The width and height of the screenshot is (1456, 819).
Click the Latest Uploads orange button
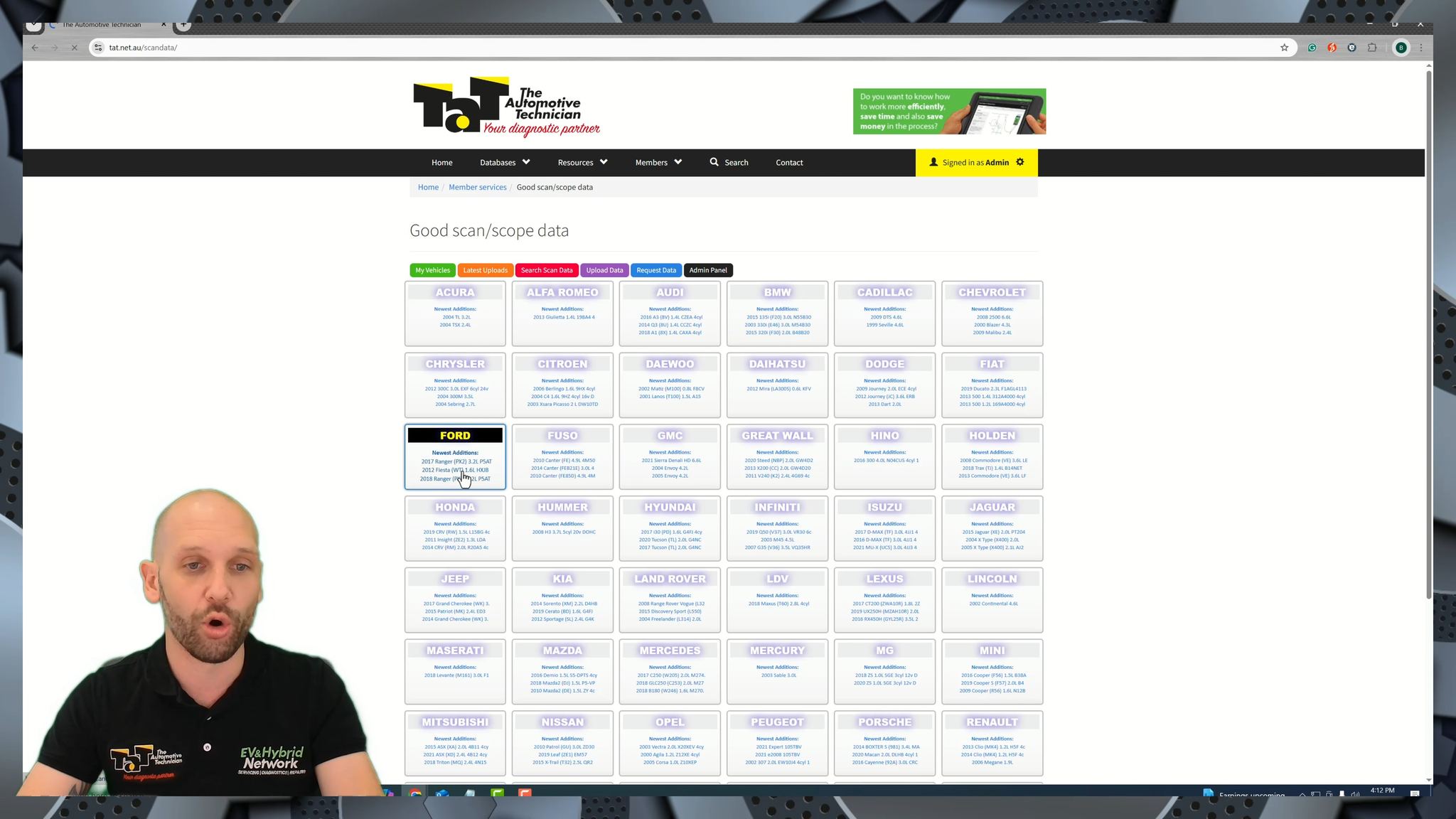(485, 270)
